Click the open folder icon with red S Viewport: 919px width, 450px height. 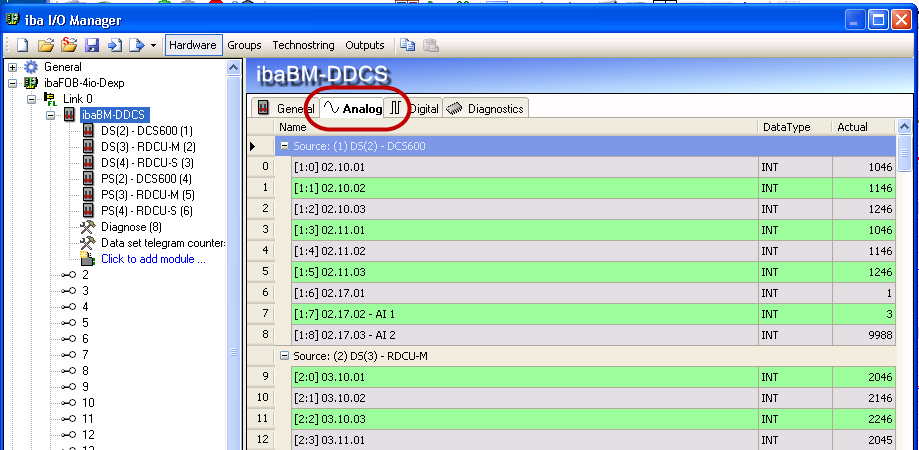pos(69,45)
